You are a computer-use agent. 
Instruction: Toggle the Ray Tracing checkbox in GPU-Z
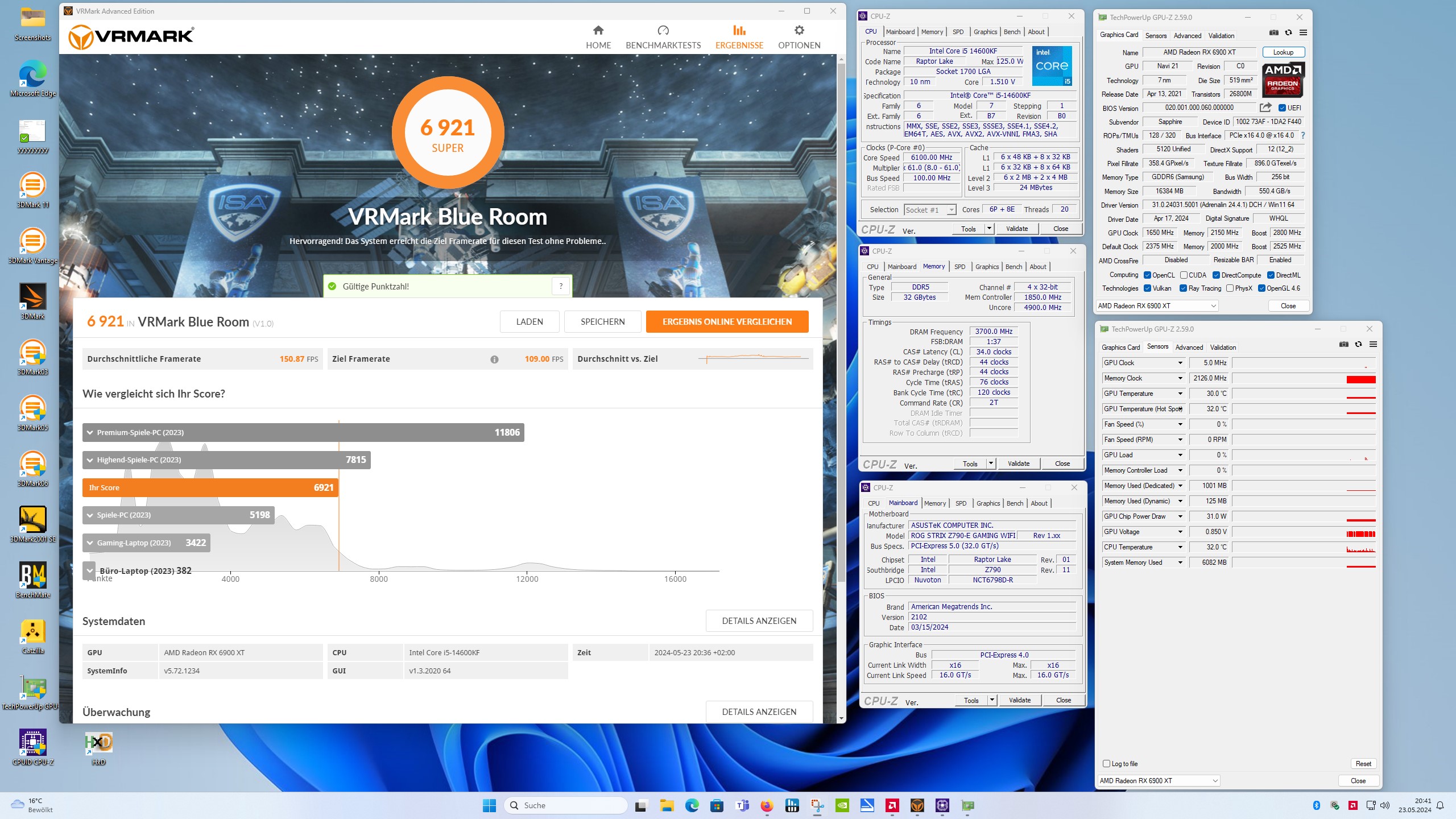point(1183,288)
